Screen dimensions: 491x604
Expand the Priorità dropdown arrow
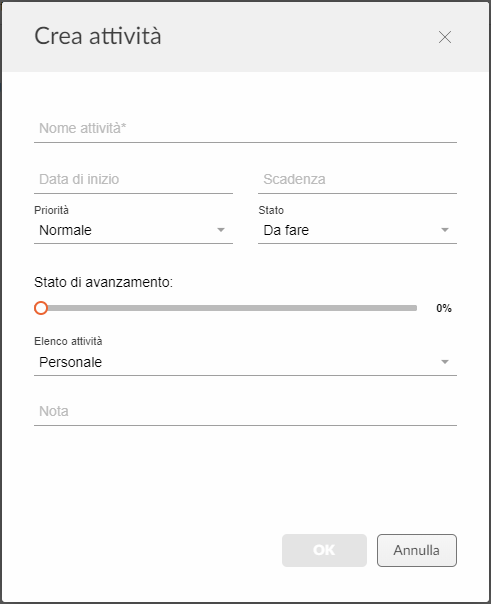[221, 230]
